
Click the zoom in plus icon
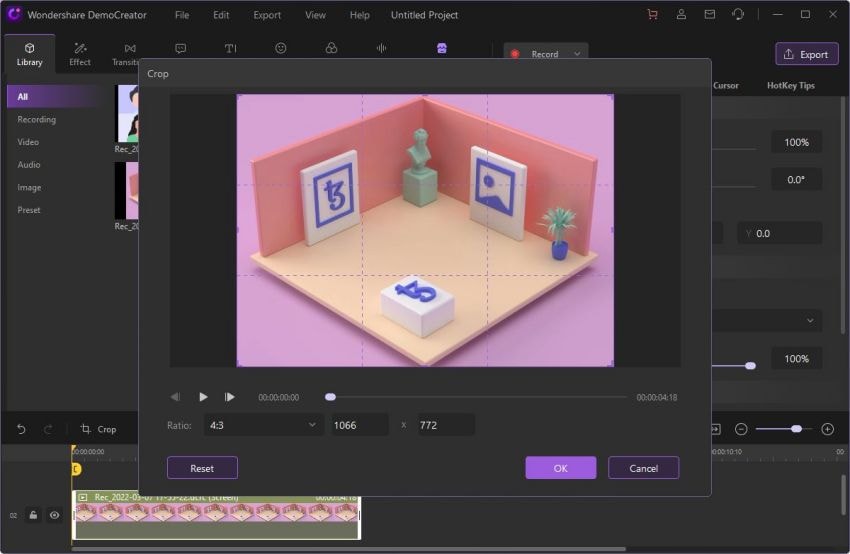coord(827,429)
